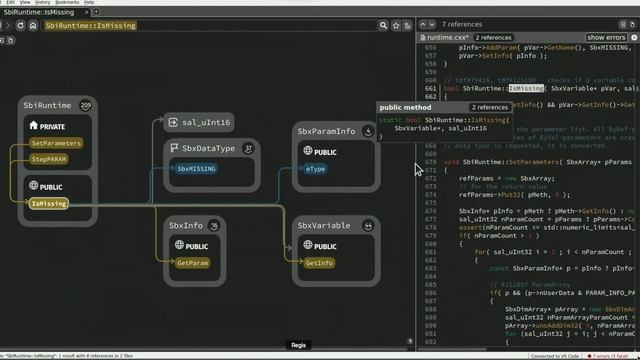The image size is (640, 360).
Task: Expand SbxInfo hidden members badge
Action: click(213, 225)
